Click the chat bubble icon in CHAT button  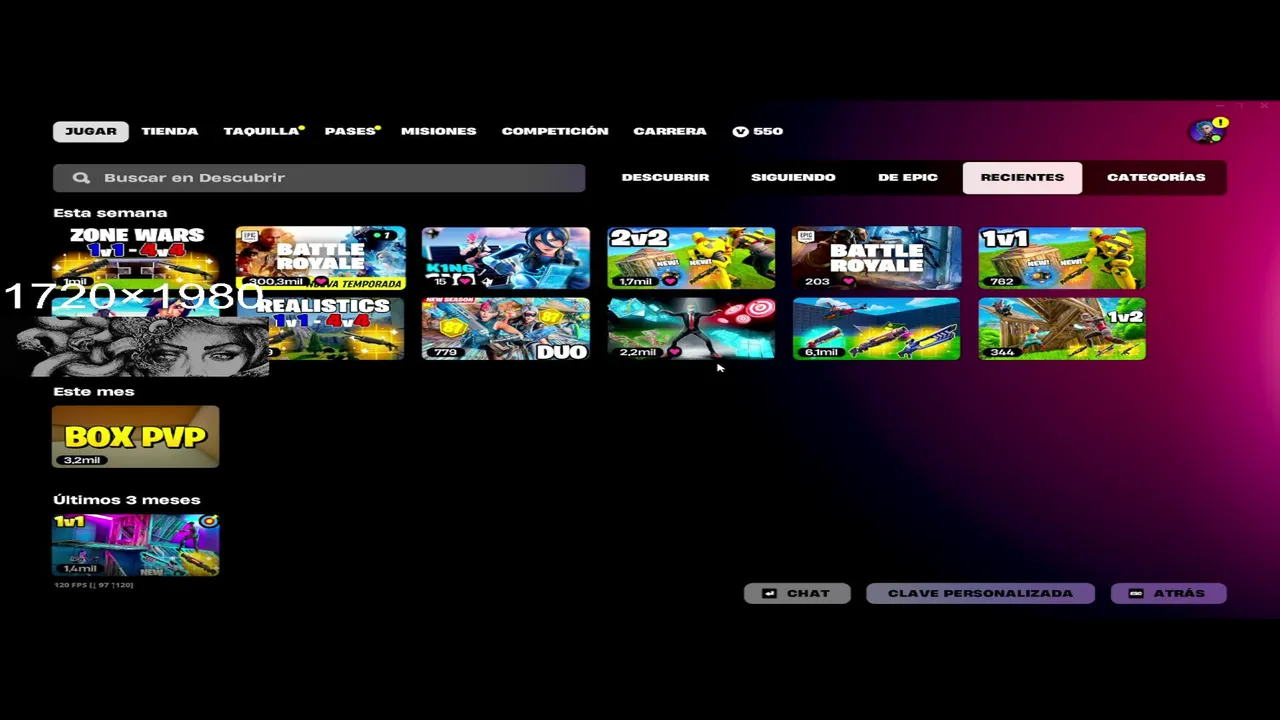(x=769, y=593)
